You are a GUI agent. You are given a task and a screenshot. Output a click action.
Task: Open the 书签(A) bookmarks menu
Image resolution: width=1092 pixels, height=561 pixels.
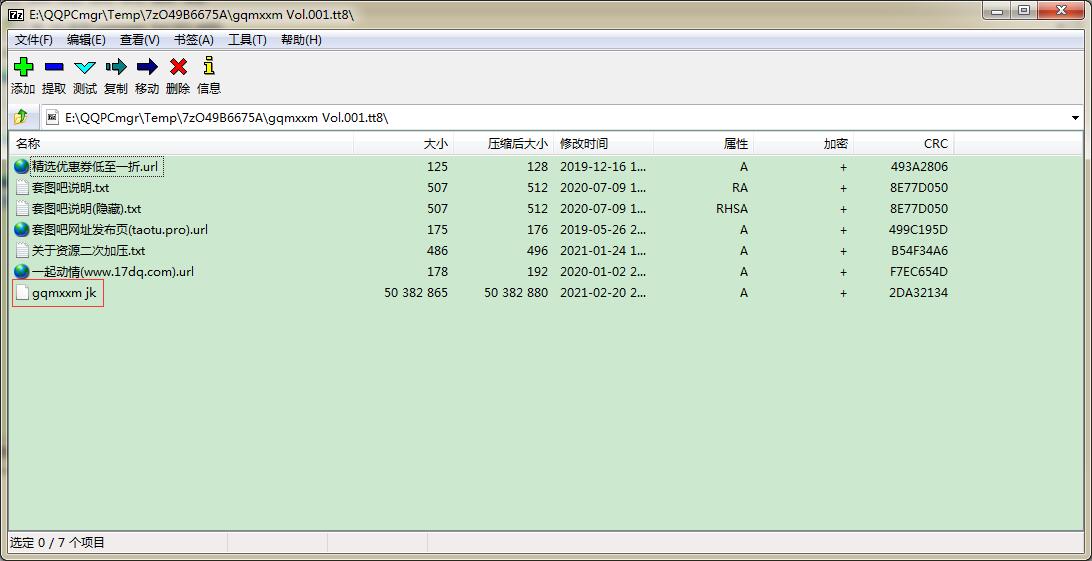point(193,40)
